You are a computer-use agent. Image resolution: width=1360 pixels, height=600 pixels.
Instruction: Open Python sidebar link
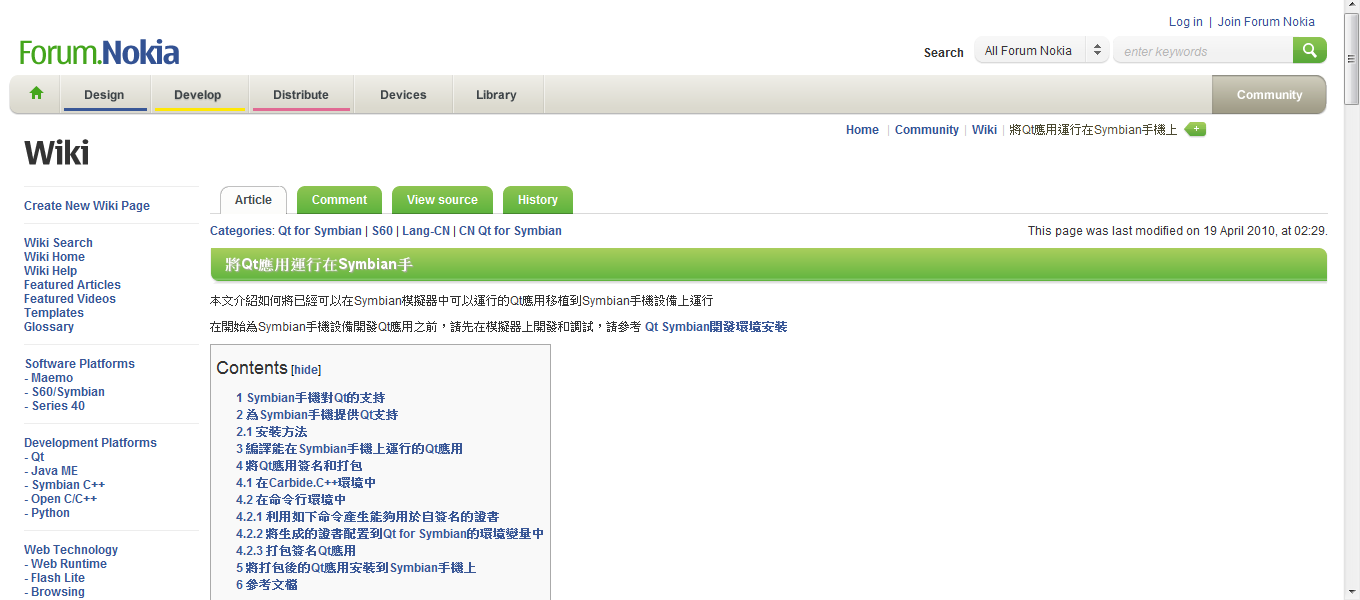coord(50,513)
